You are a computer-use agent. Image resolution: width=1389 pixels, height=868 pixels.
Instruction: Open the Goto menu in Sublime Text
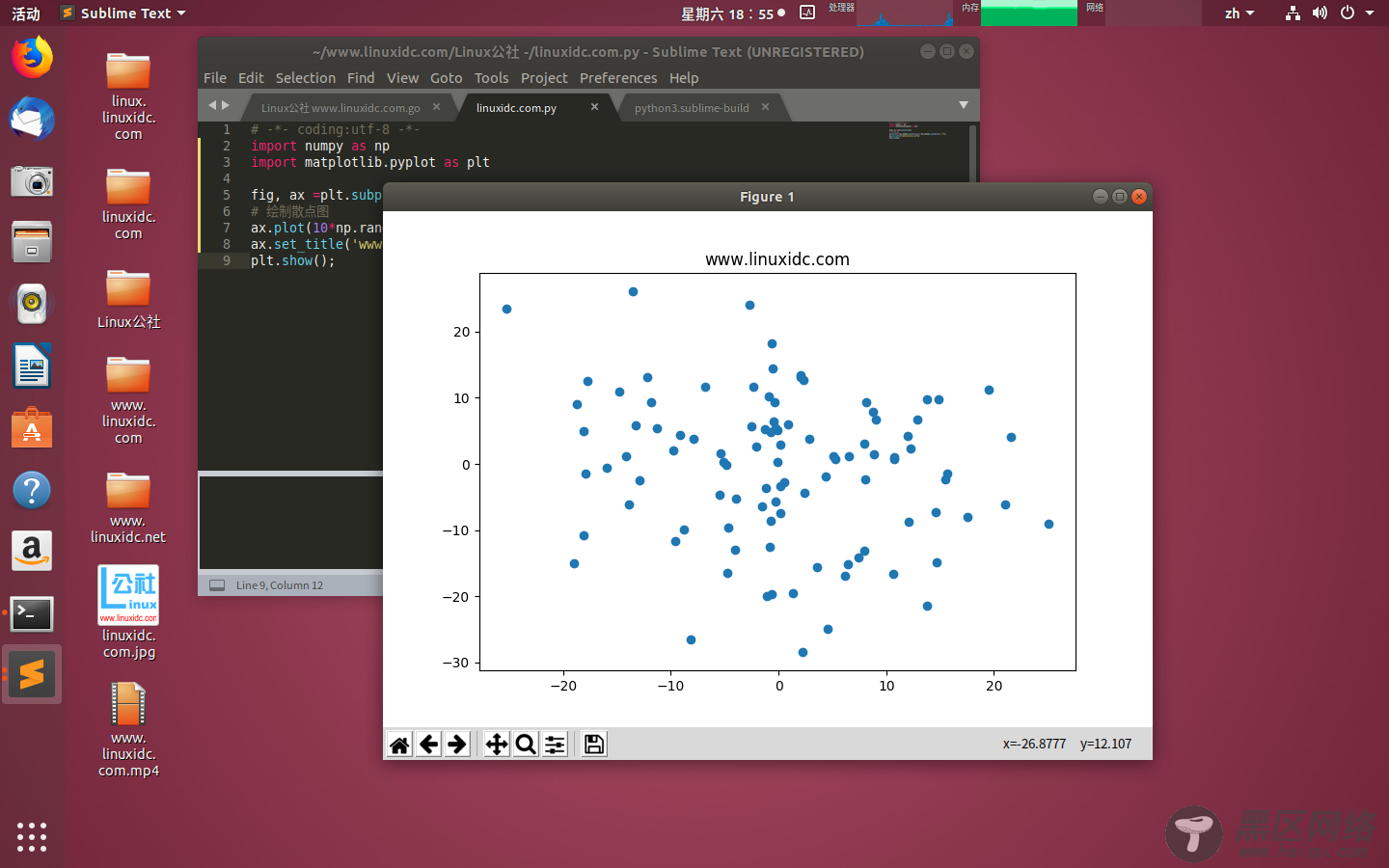(446, 78)
